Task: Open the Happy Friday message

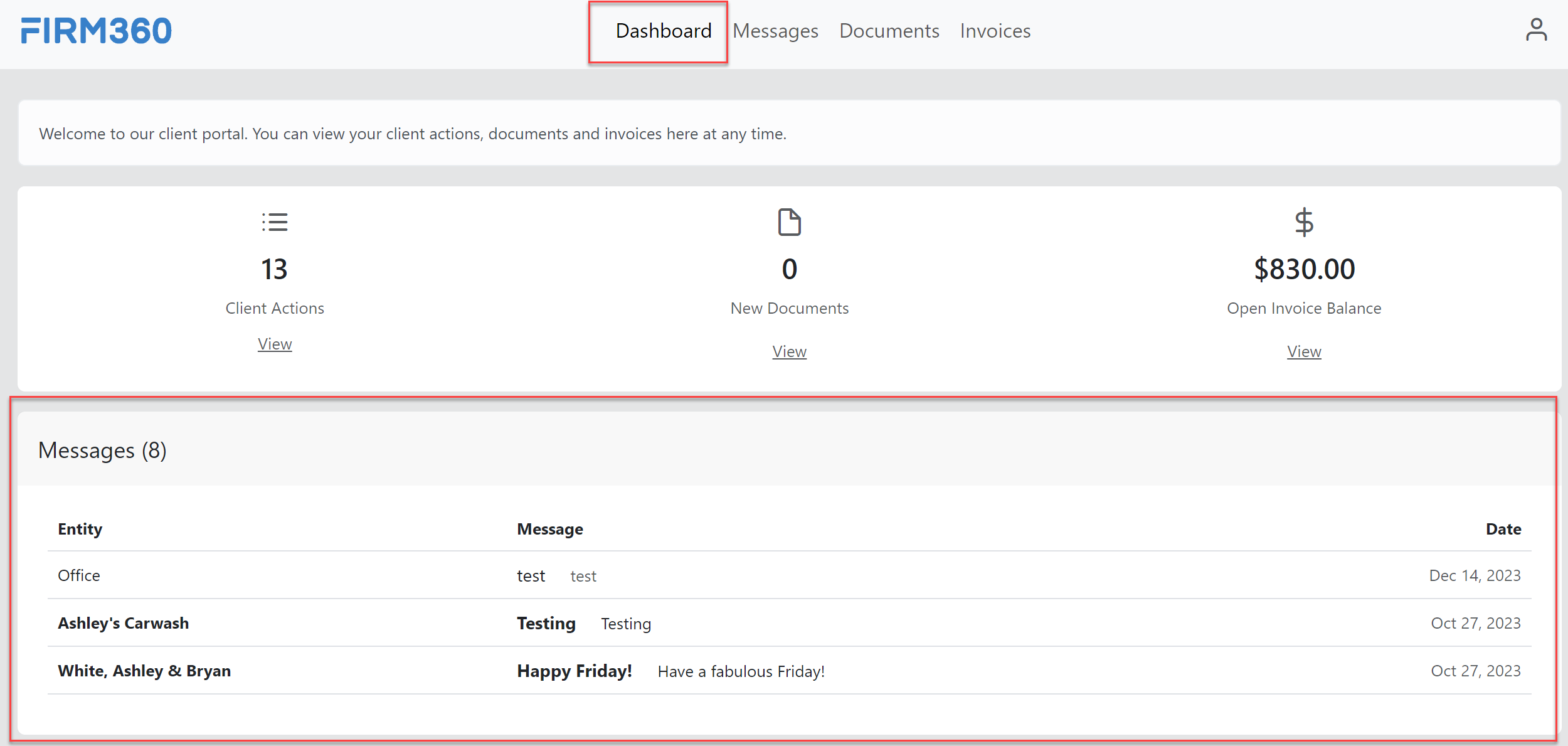Action: (574, 671)
